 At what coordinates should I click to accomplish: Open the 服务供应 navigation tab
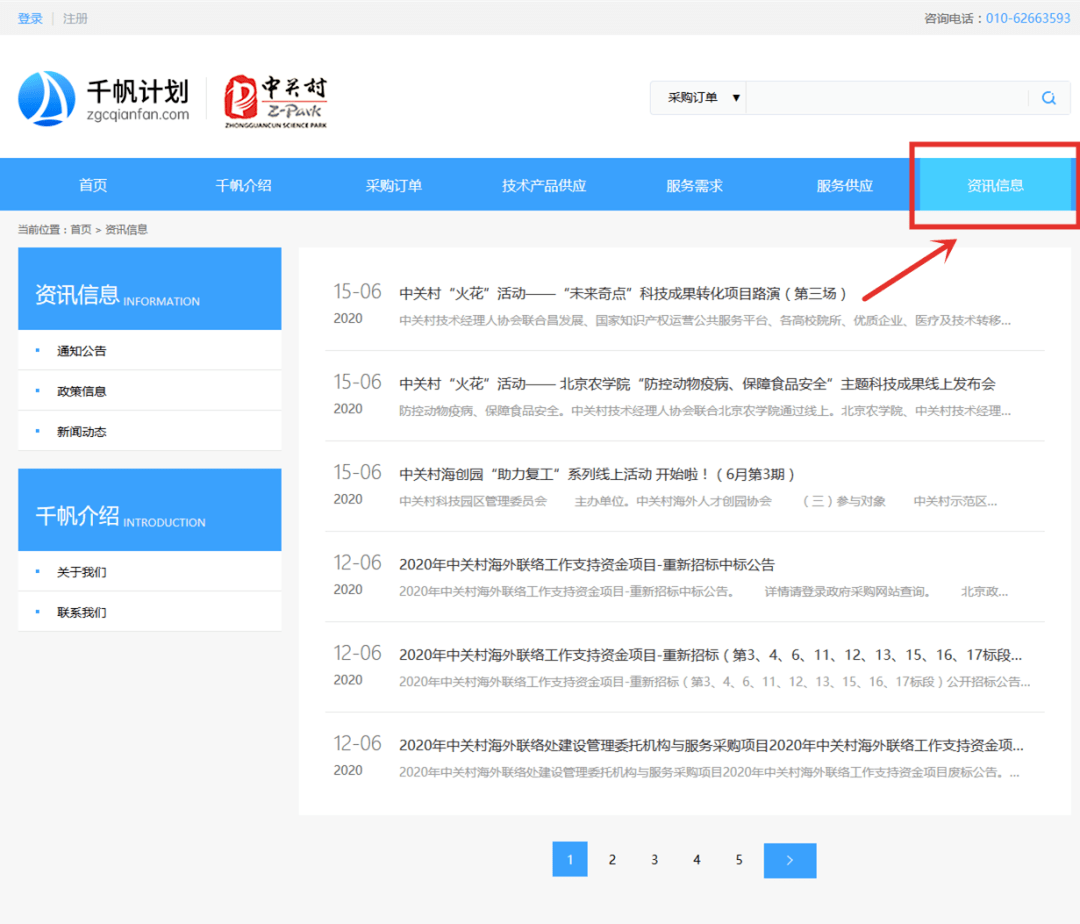coord(844,185)
